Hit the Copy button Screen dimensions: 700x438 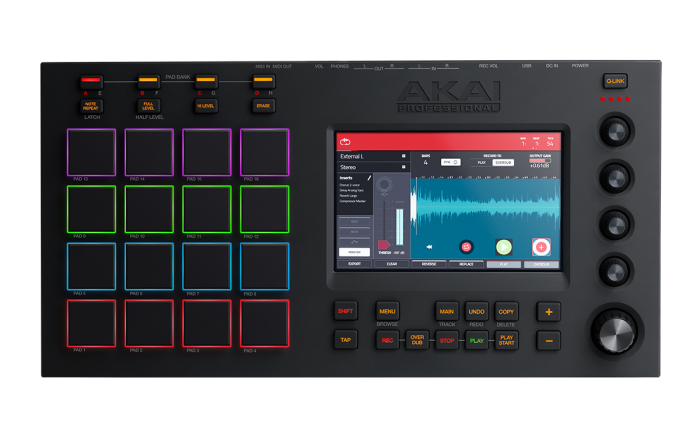(x=506, y=311)
